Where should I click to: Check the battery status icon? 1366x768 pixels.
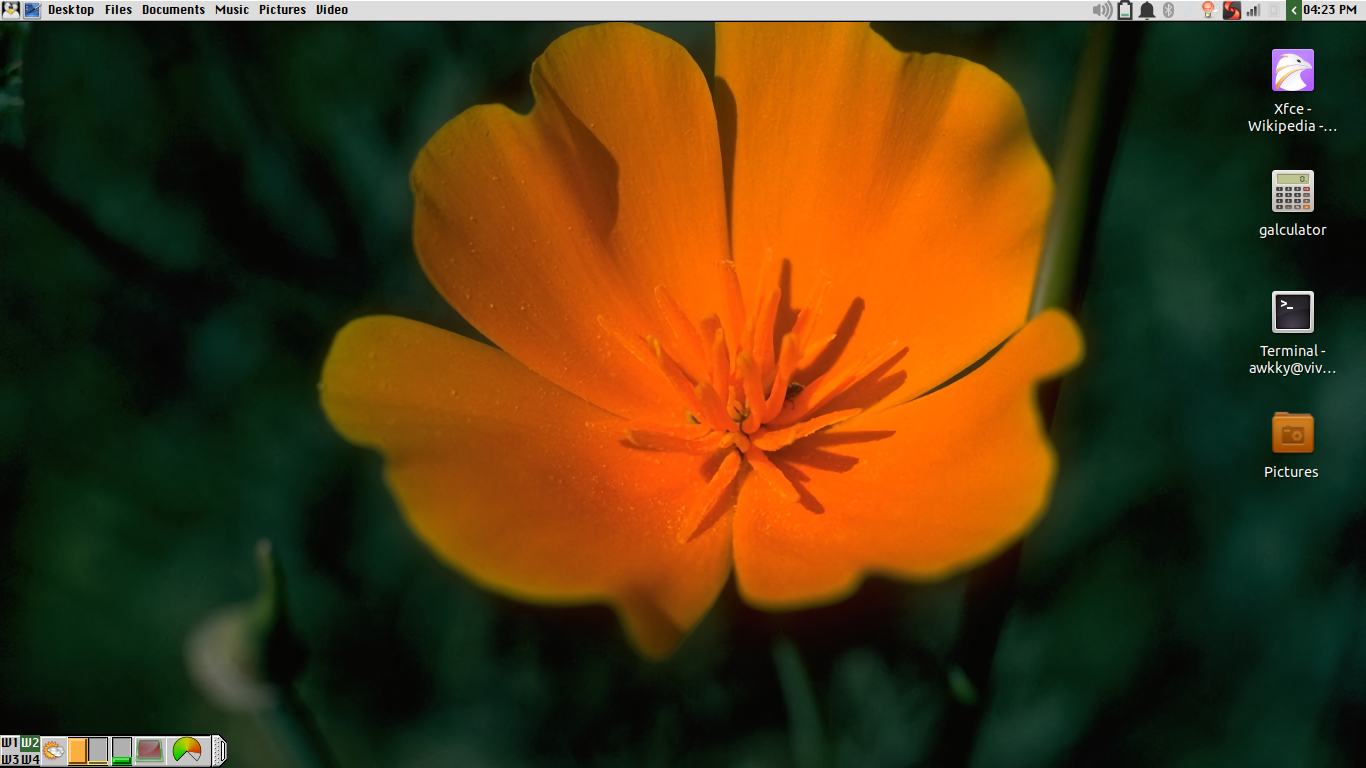point(1125,10)
